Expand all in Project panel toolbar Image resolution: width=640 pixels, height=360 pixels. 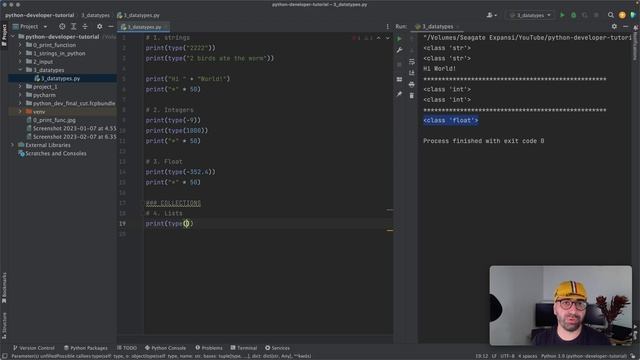pos(73,27)
